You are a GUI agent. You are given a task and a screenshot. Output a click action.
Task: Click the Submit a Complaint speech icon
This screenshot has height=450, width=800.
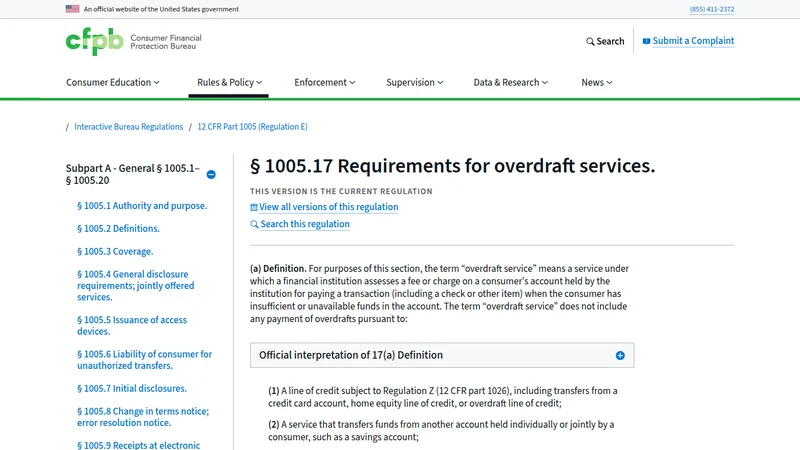646,41
